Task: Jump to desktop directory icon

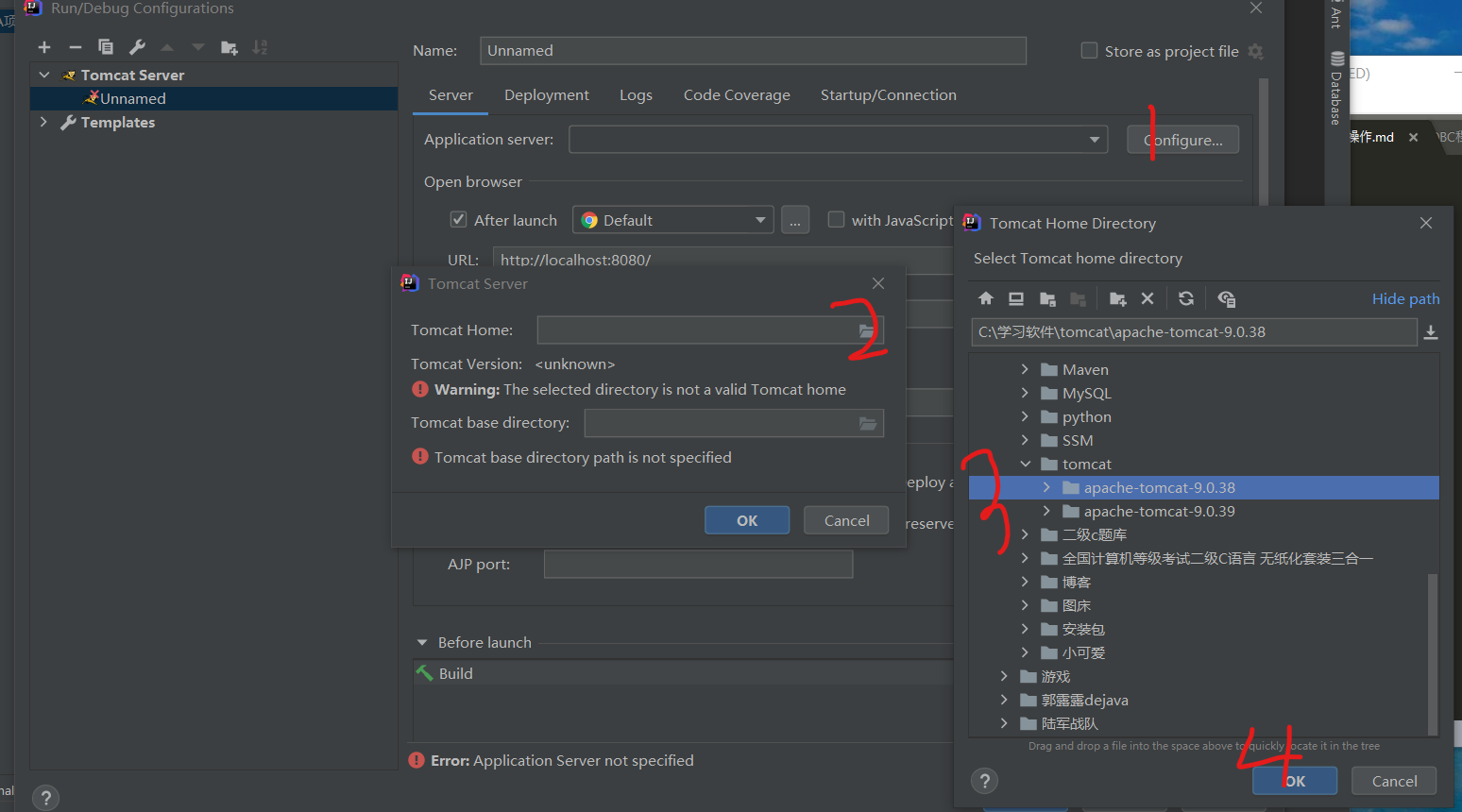Action: point(1016,298)
